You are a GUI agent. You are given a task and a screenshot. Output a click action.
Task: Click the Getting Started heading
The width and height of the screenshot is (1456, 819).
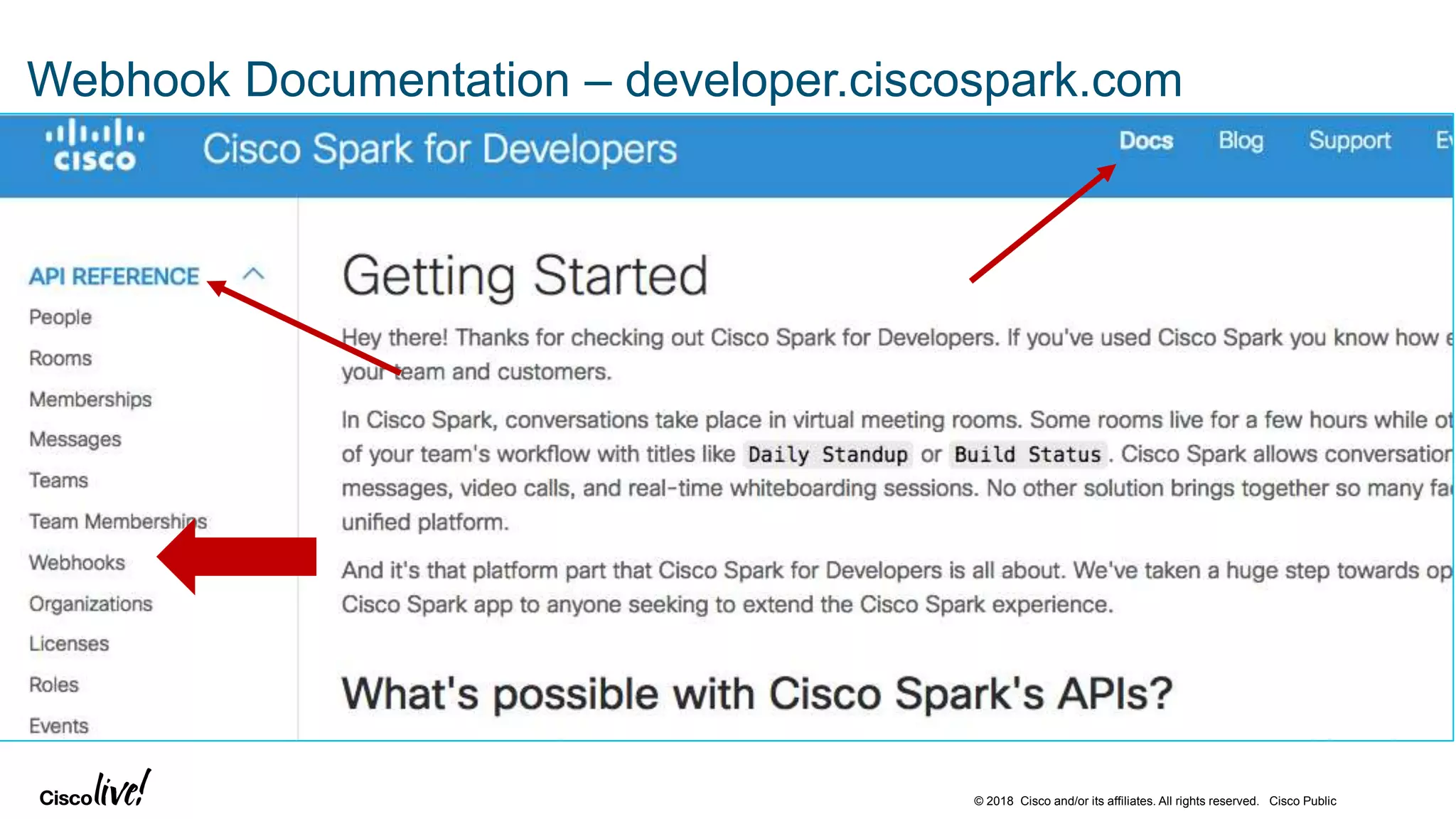pyautogui.click(x=525, y=277)
